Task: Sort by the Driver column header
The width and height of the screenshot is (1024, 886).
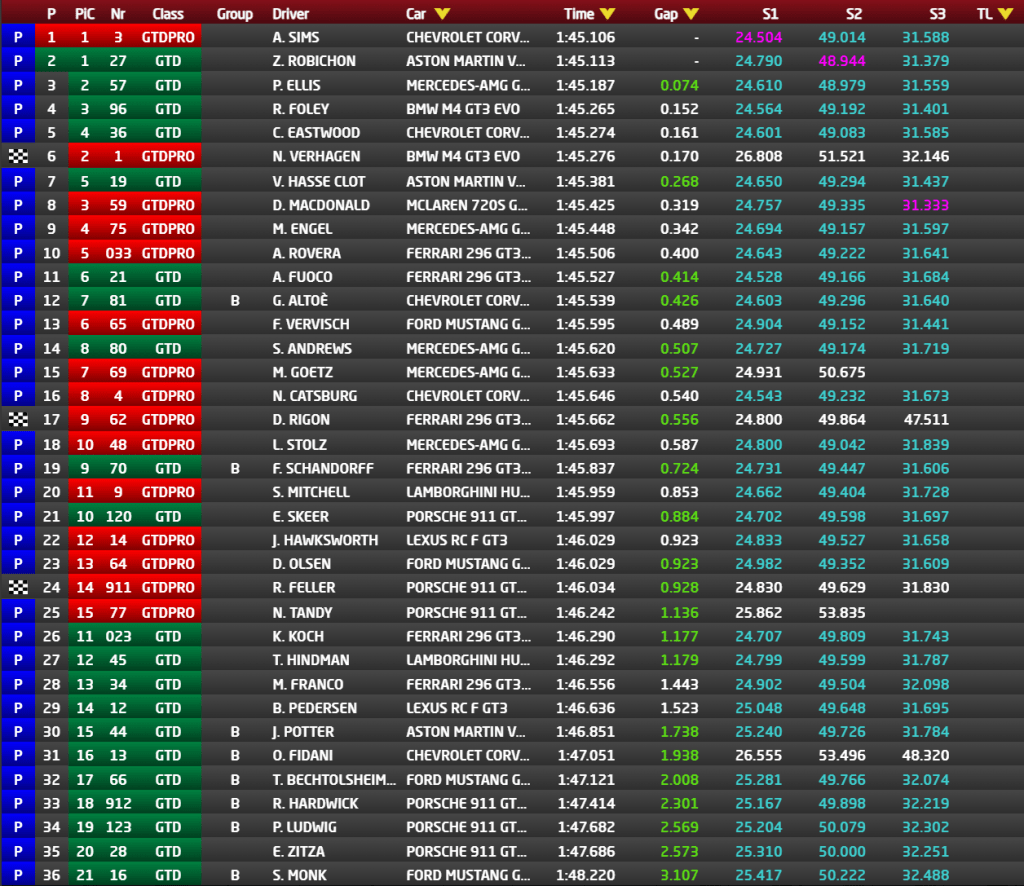Action: 291,14
